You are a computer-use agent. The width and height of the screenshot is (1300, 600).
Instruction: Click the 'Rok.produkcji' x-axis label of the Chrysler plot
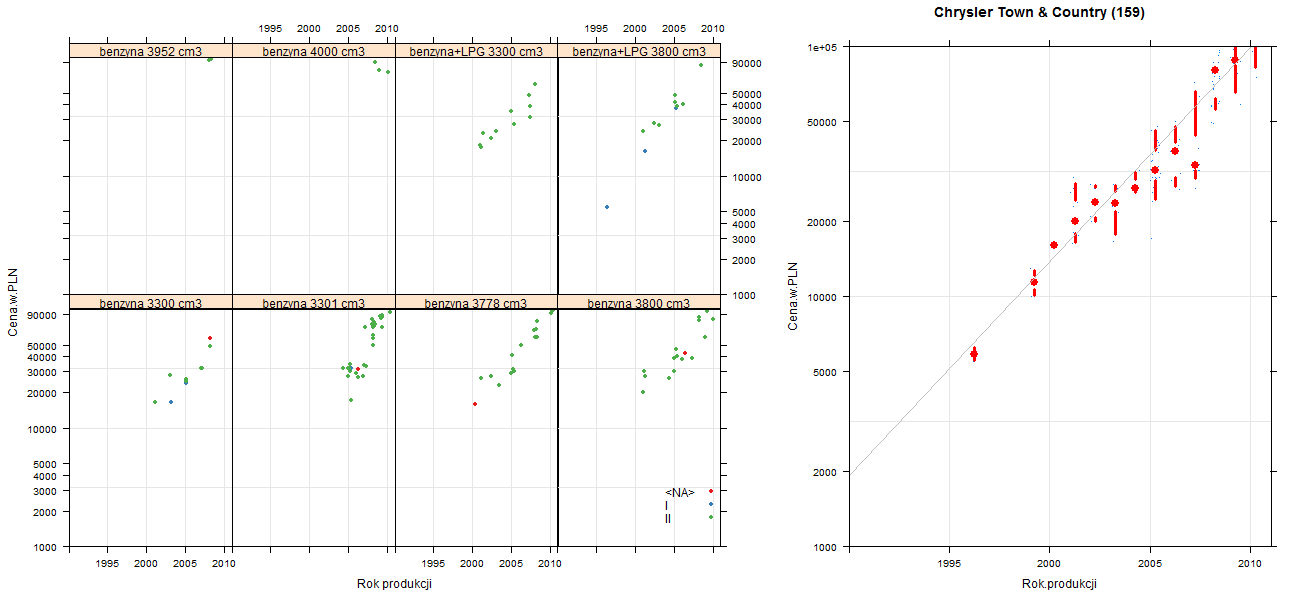(1060, 584)
